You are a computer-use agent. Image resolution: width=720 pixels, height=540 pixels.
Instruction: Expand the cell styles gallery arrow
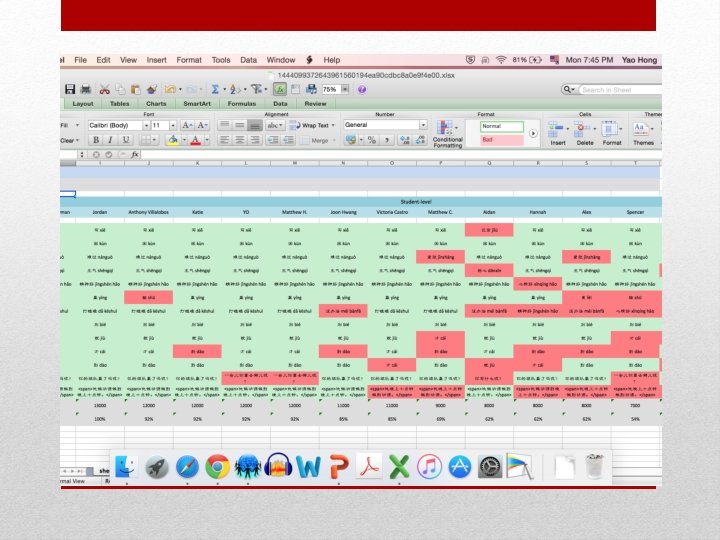click(x=533, y=134)
